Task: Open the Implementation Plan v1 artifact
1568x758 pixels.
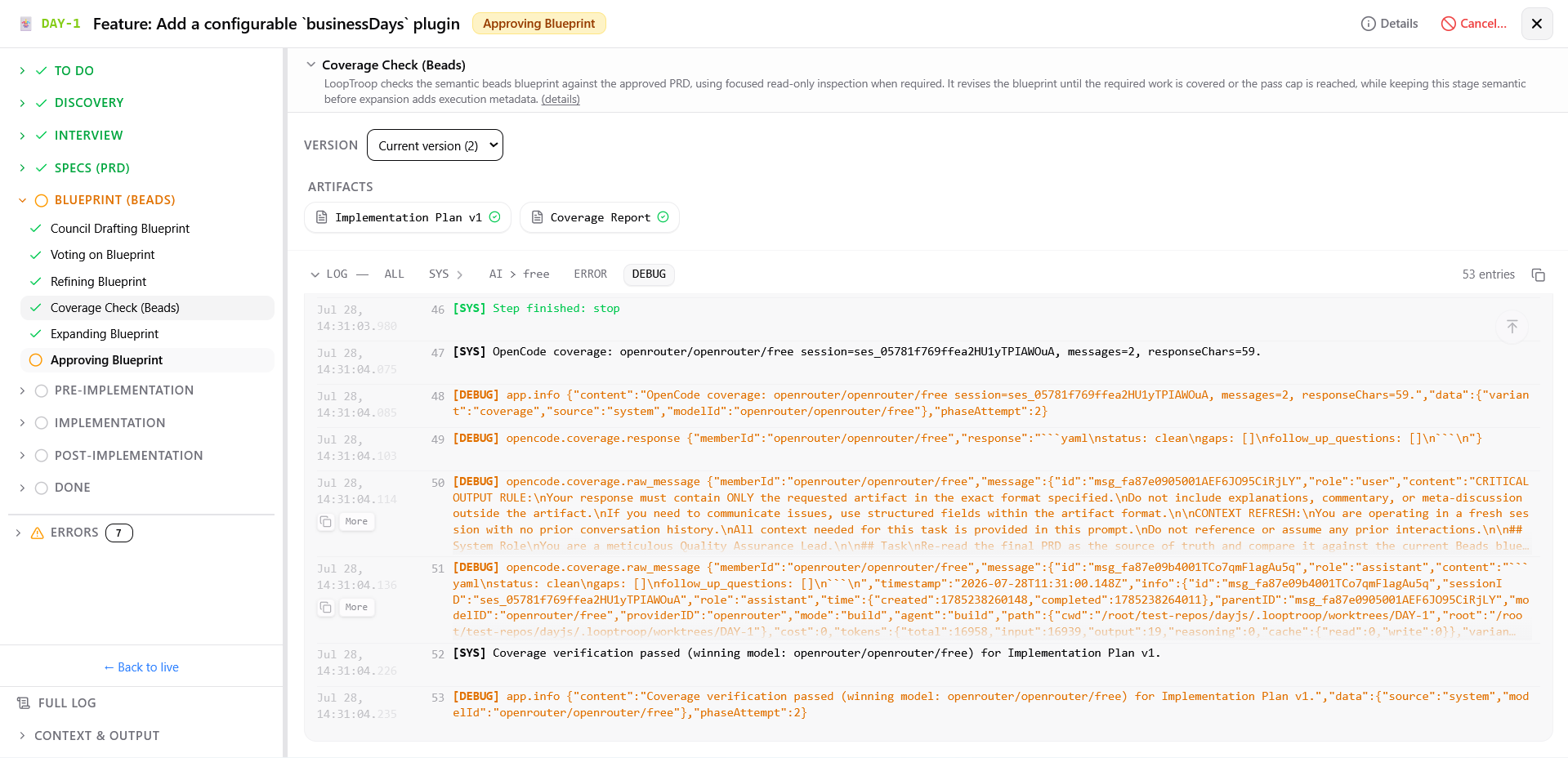Action: [x=408, y=217]
